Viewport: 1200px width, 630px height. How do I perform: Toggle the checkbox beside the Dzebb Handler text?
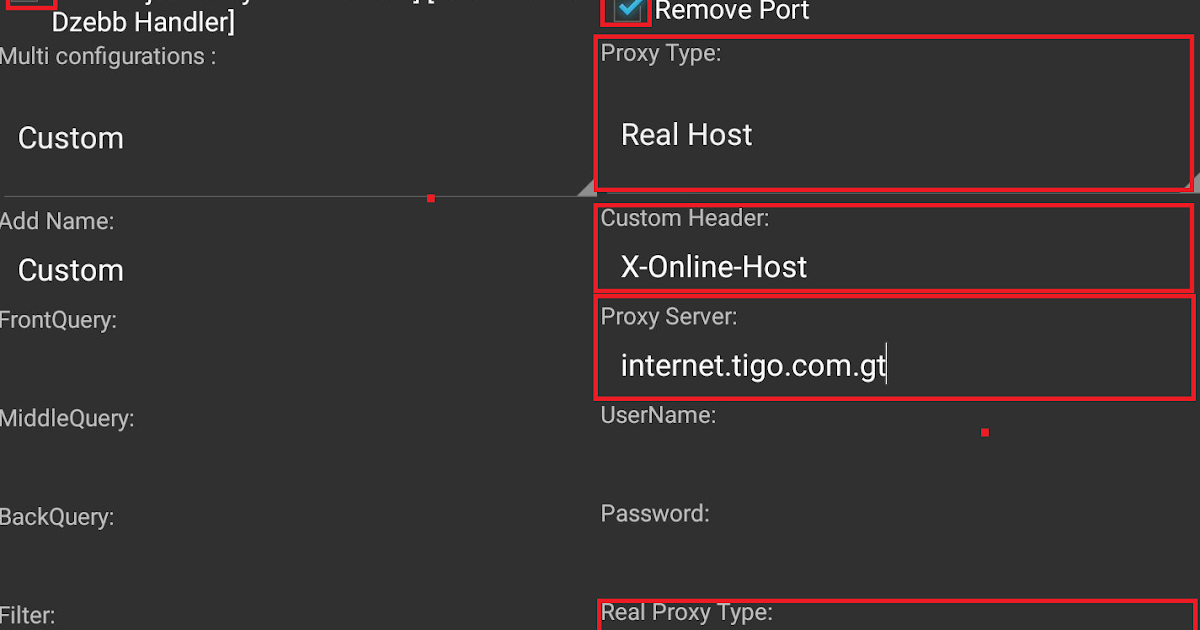[30, 5]
